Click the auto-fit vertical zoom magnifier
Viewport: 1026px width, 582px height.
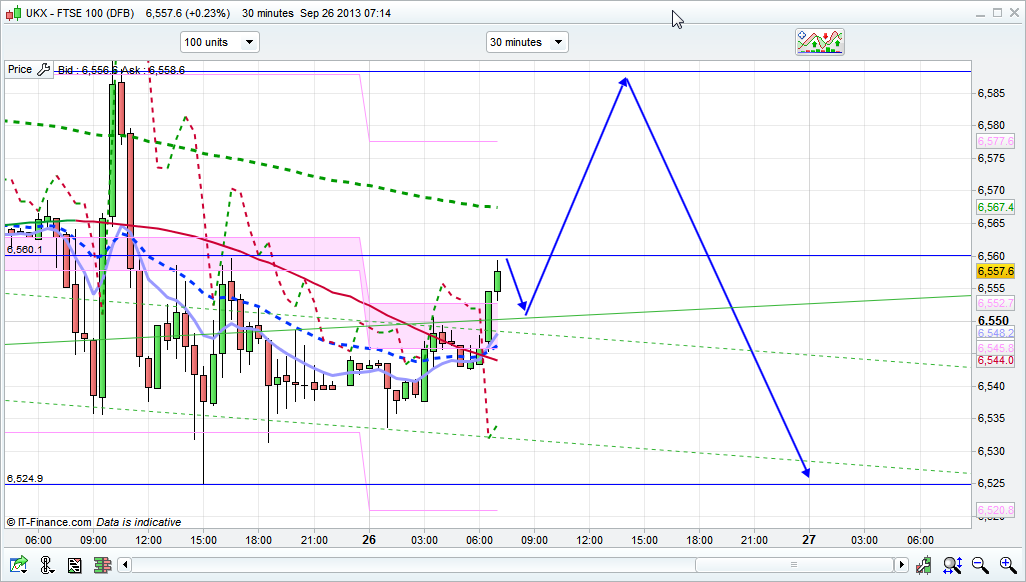[954, 566]
